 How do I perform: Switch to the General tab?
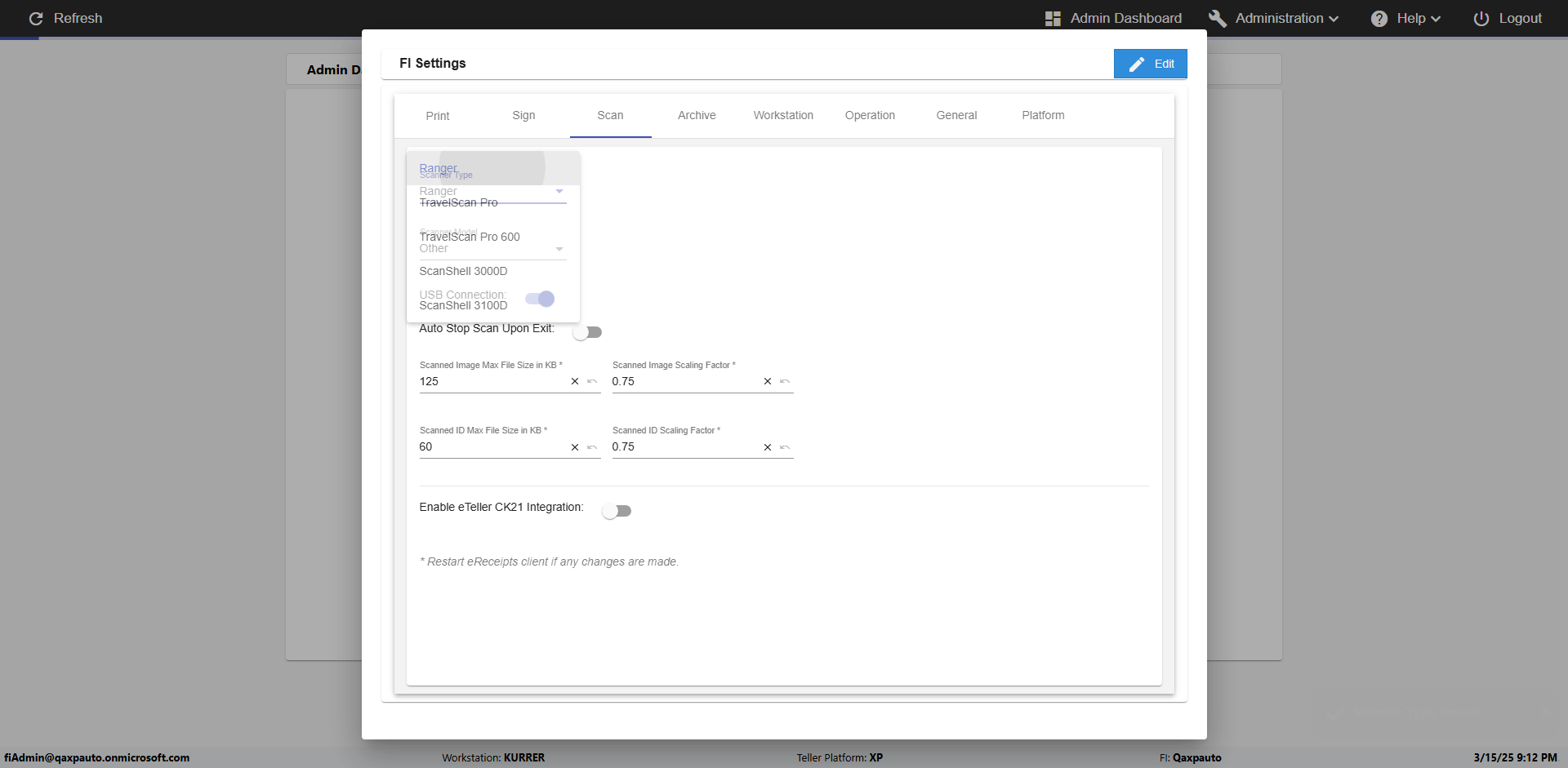click(956, 116)
